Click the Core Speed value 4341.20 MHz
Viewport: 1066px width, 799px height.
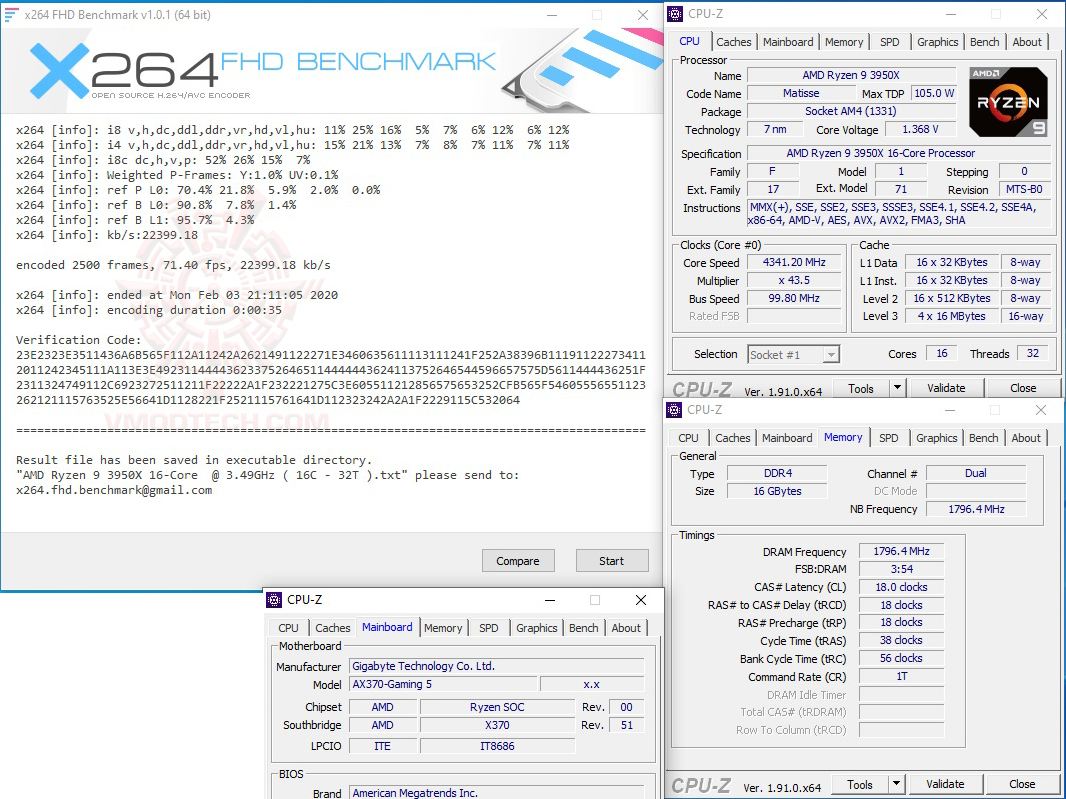(794, 262)
